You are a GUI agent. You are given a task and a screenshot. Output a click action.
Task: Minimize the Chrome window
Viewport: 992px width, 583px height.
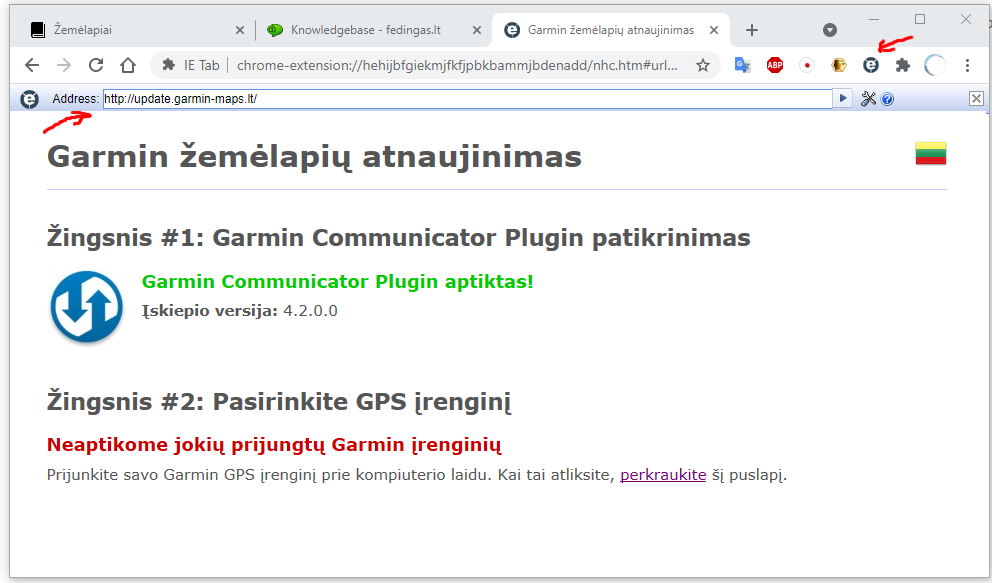[874, 20]
